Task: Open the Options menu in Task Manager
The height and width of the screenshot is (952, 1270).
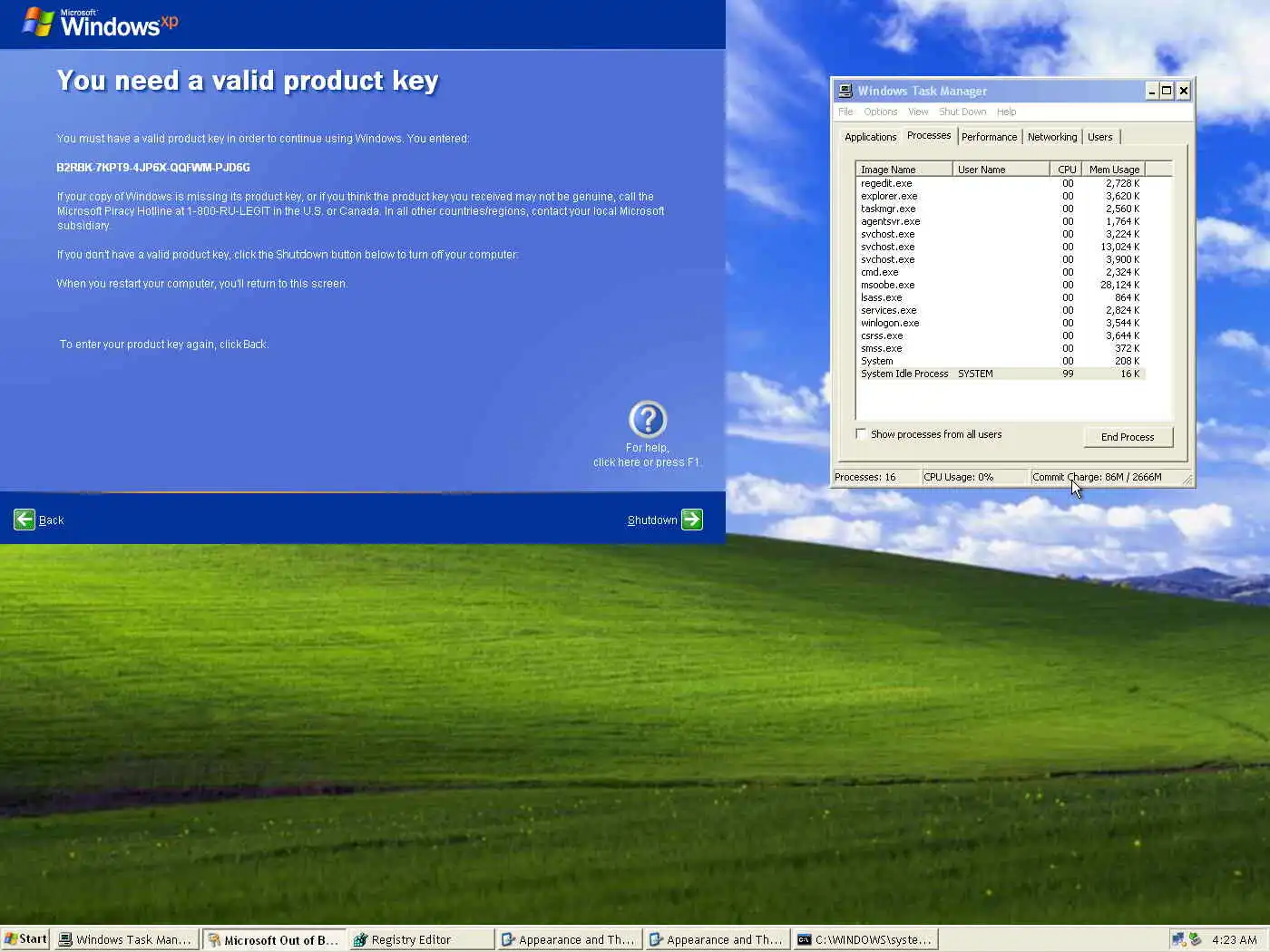Action: [x=881, y=112]
